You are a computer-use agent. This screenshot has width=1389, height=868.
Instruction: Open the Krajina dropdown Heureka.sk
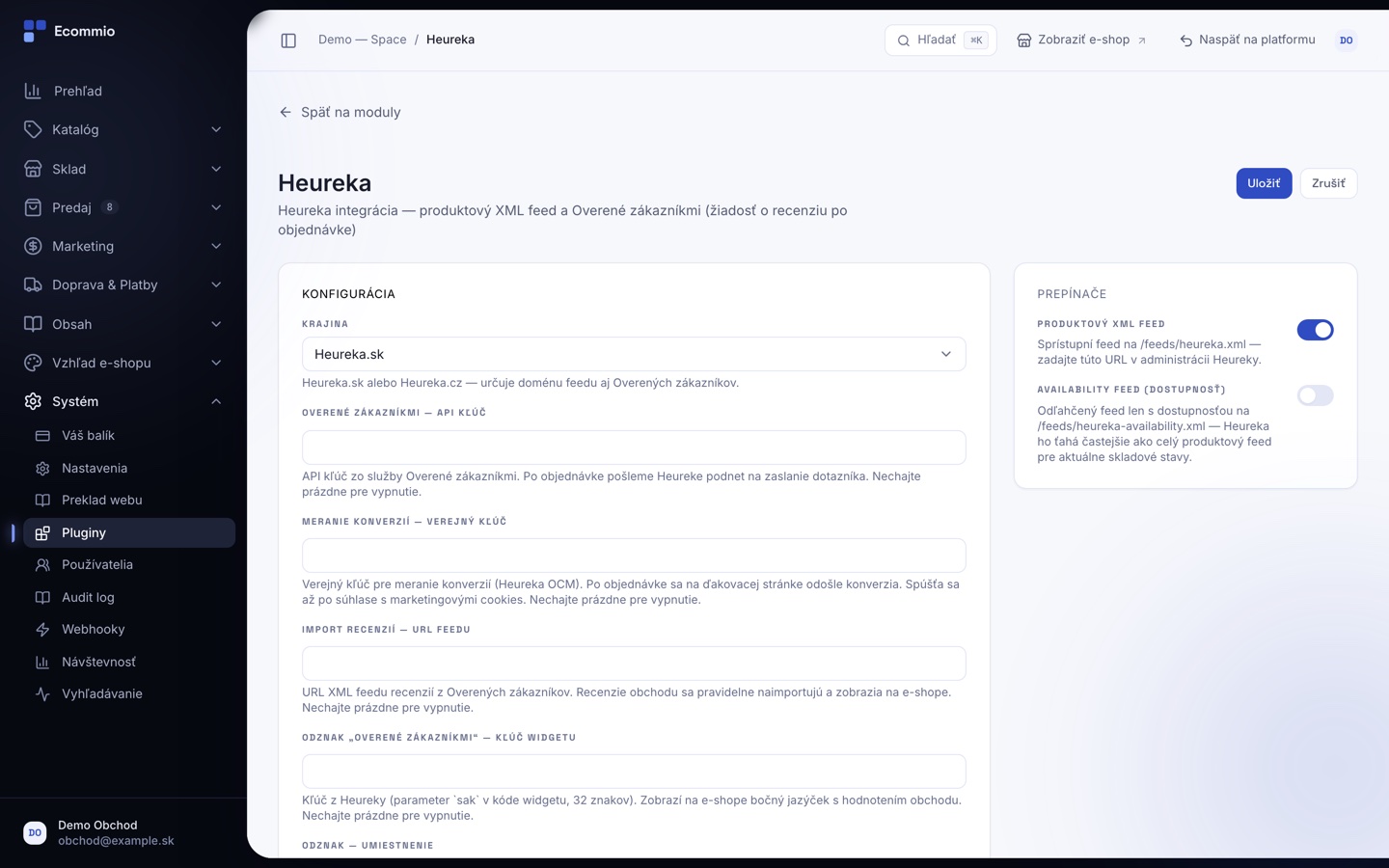click(634, 354)
